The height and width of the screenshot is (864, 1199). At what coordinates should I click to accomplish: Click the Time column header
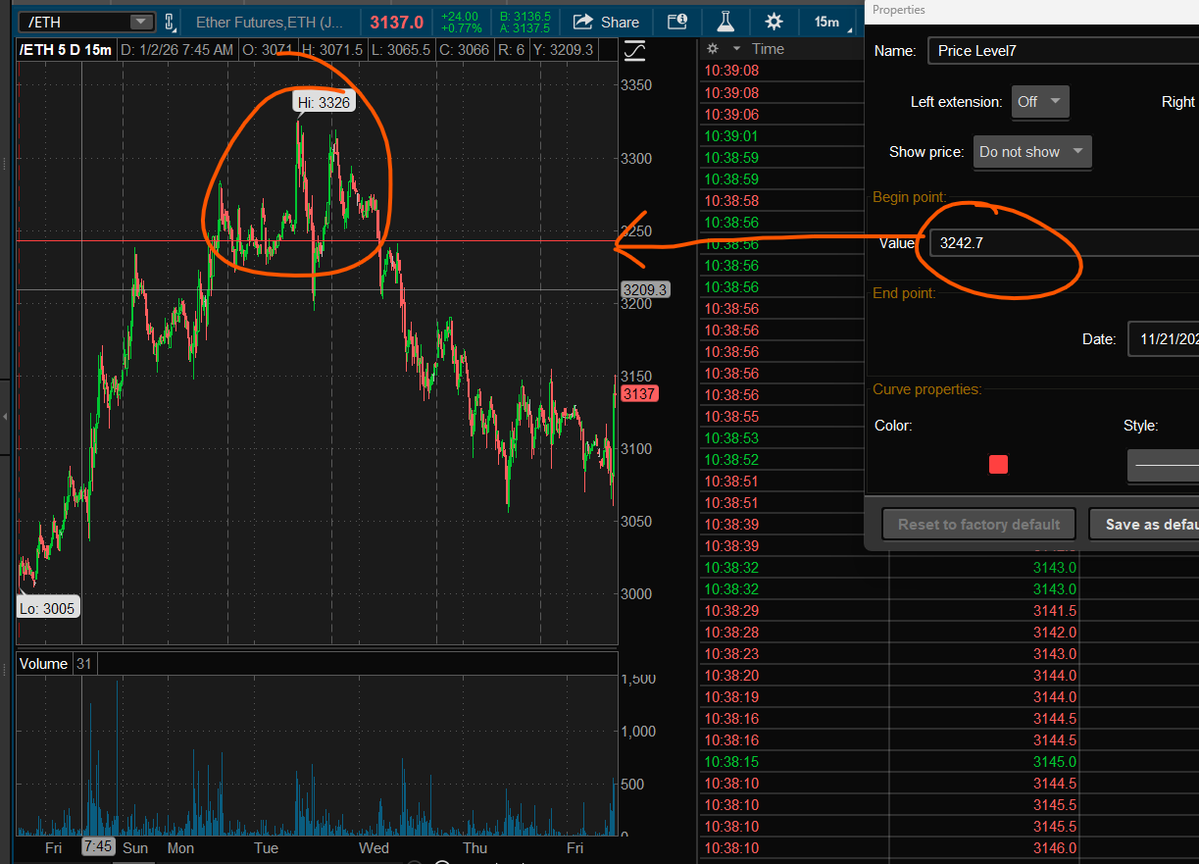pos(768,49)
